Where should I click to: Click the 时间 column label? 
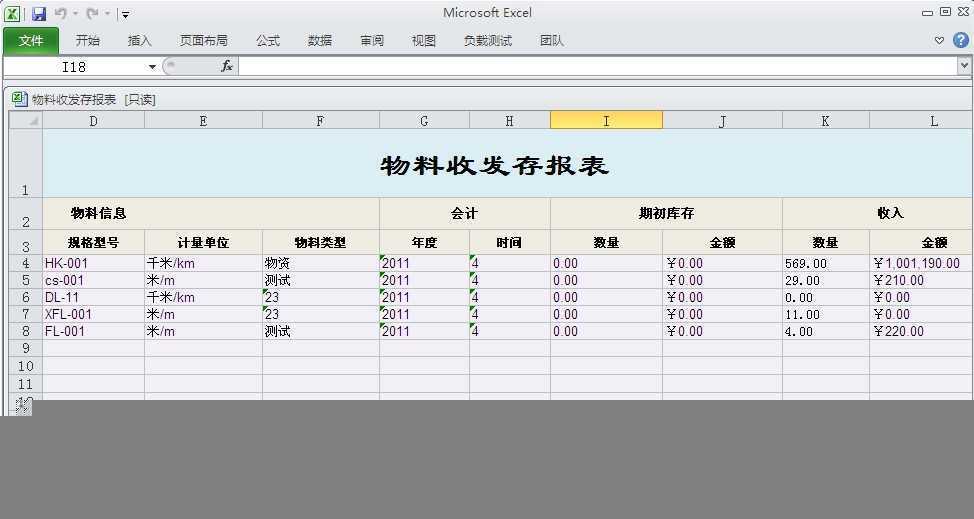pos(509,242)
